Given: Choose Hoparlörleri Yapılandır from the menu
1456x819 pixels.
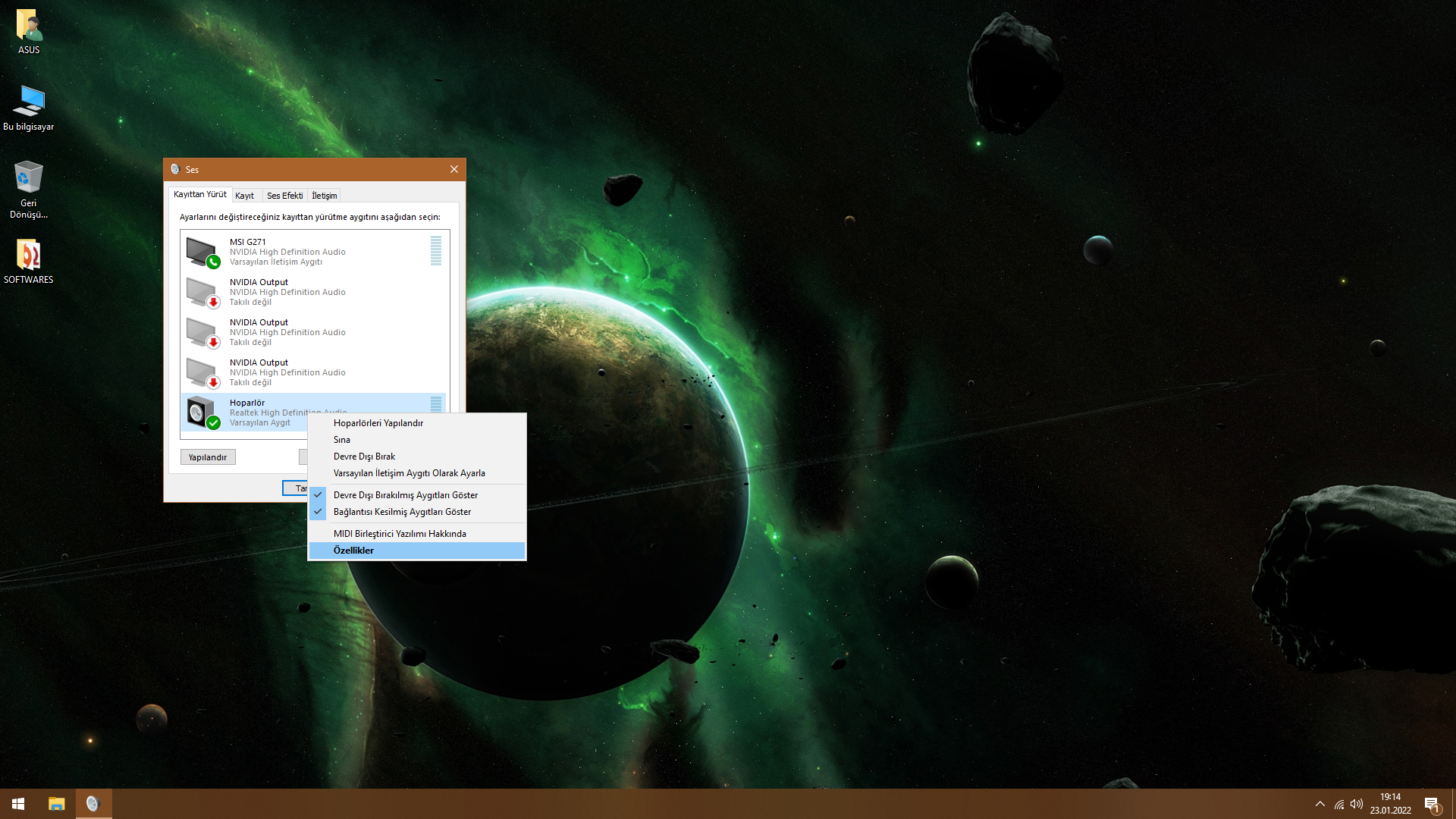Looking at the screenshot, I should [x=378, y=423].
